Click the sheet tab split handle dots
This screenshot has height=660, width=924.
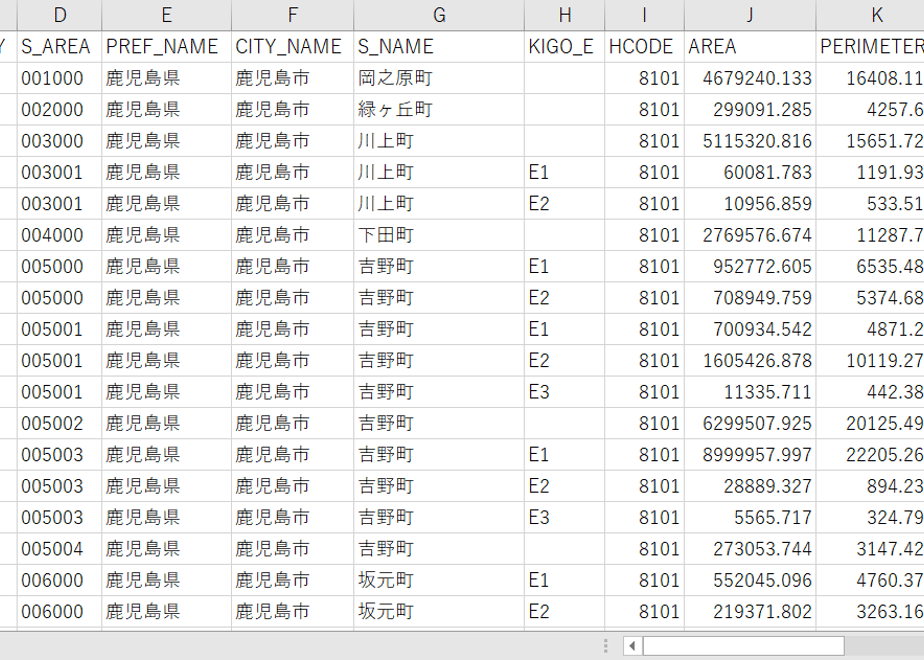pos(606,646)
